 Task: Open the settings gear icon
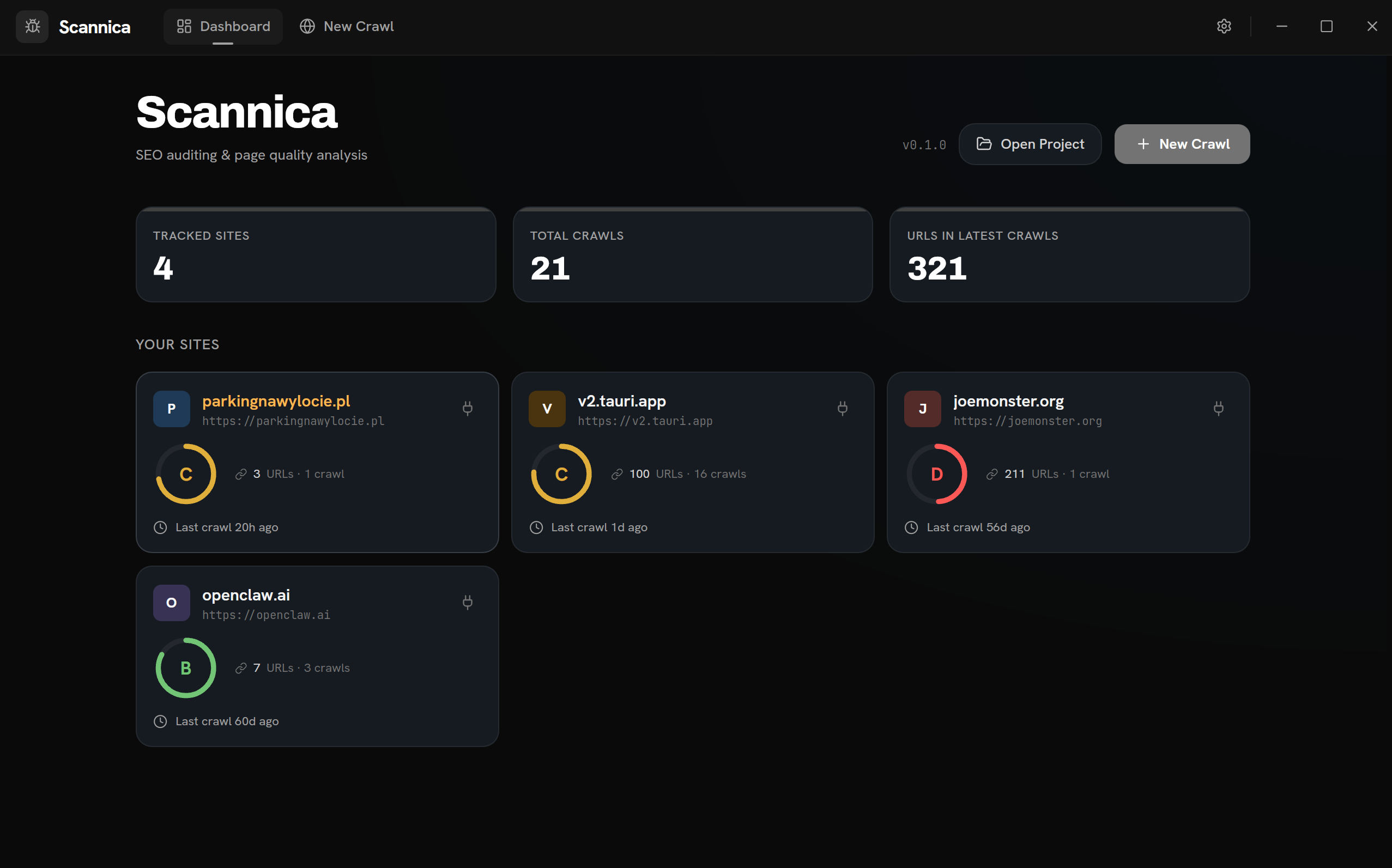click(1224, 26)
